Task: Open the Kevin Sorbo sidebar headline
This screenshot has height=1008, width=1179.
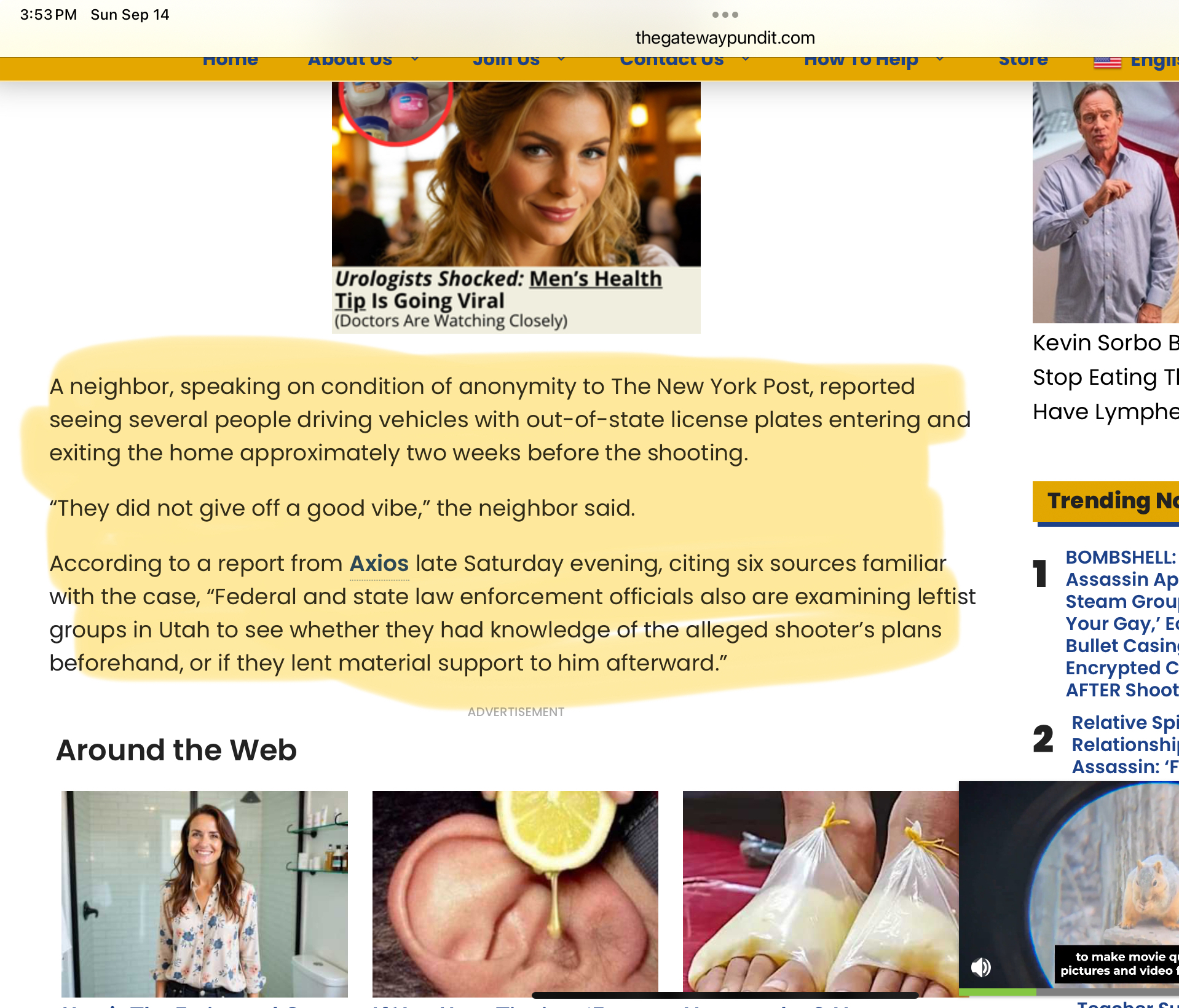Action: point(1105,377)
